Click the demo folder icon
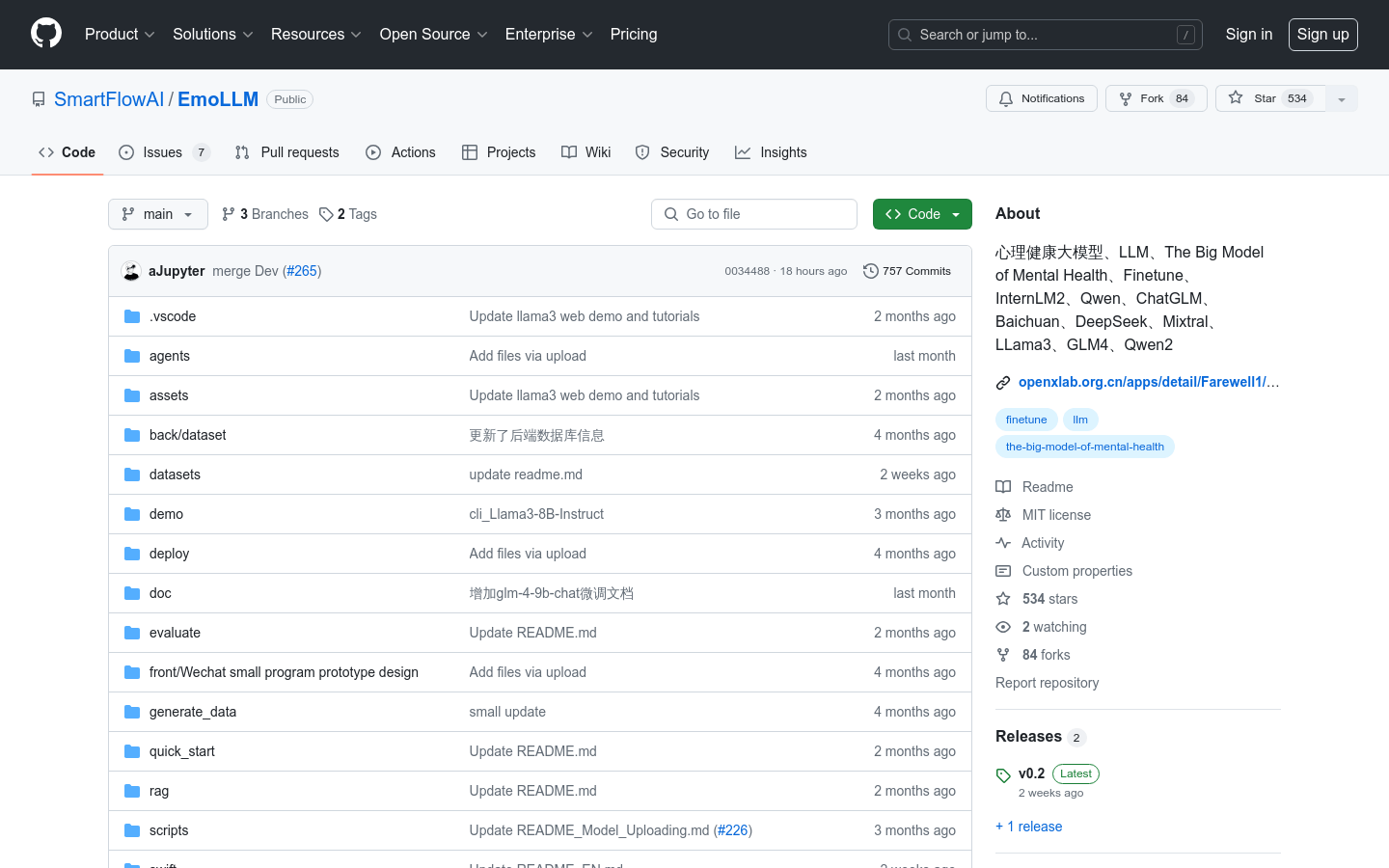This screenshot has height=868, width=1389. coord(132,514)
